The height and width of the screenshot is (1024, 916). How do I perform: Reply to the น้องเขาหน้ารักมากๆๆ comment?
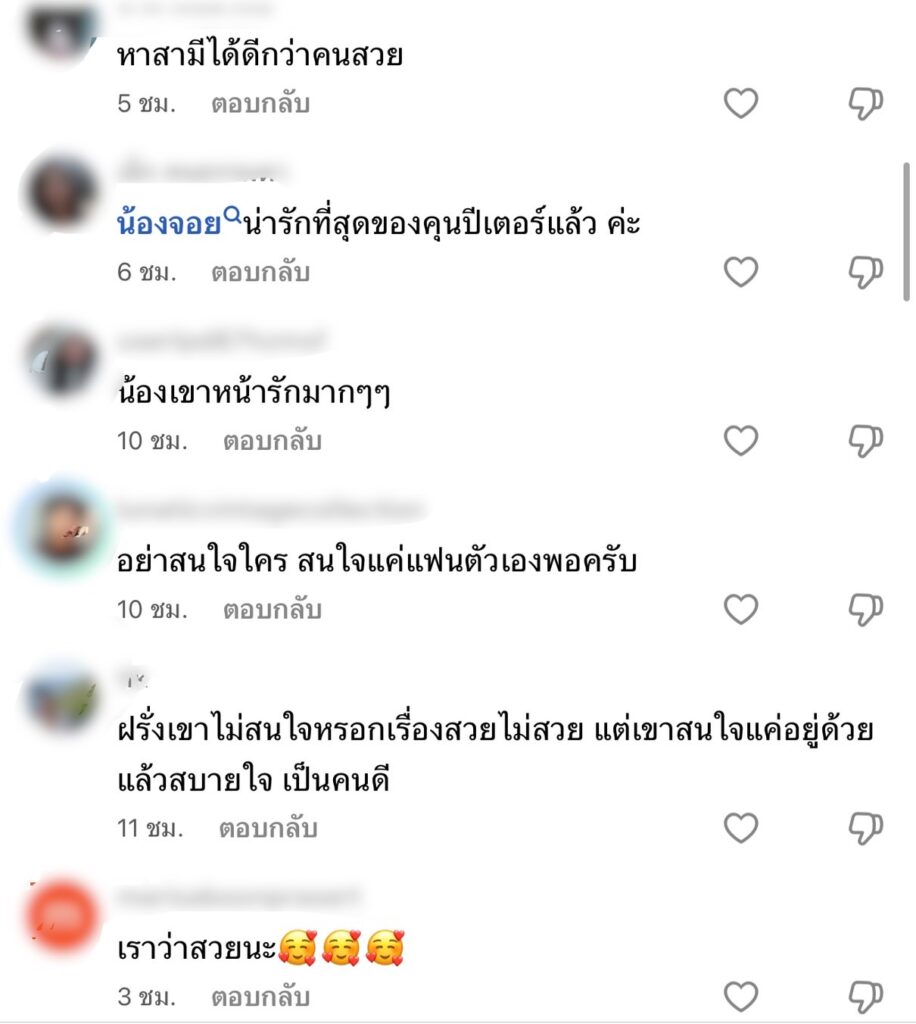coord(272,441)
